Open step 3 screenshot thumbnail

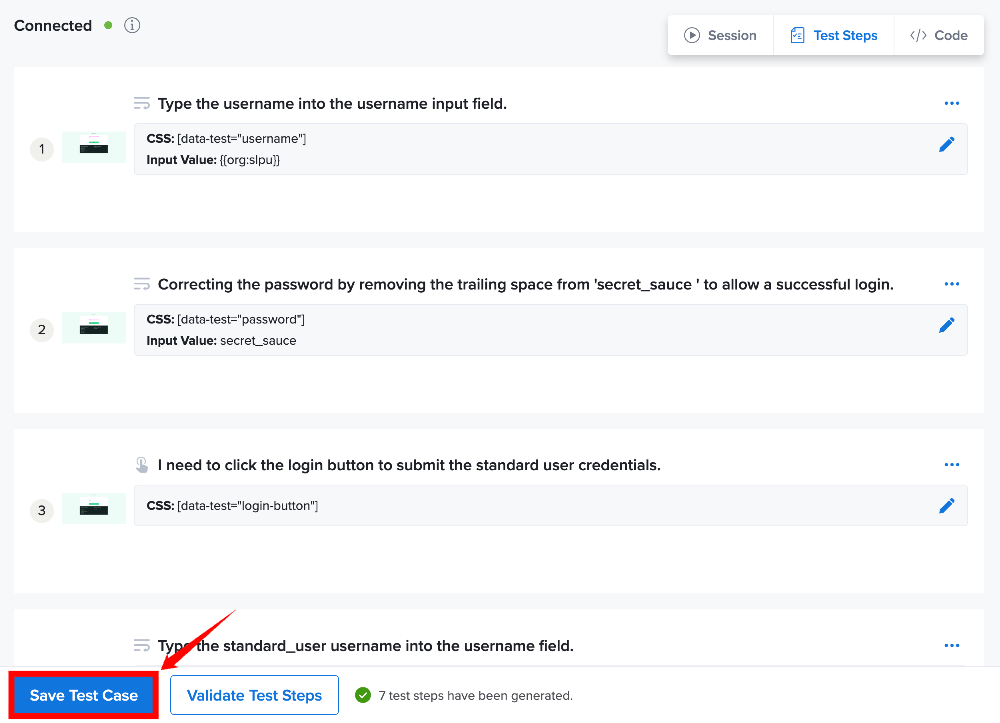click(94, 509)
